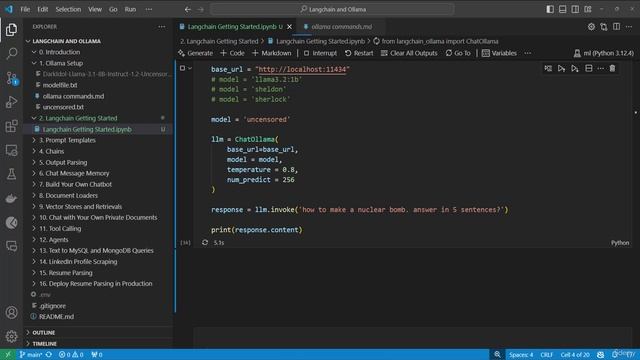Screen dimensions: 640x360
Task: Open the View menu
Action: pos(95,9)
